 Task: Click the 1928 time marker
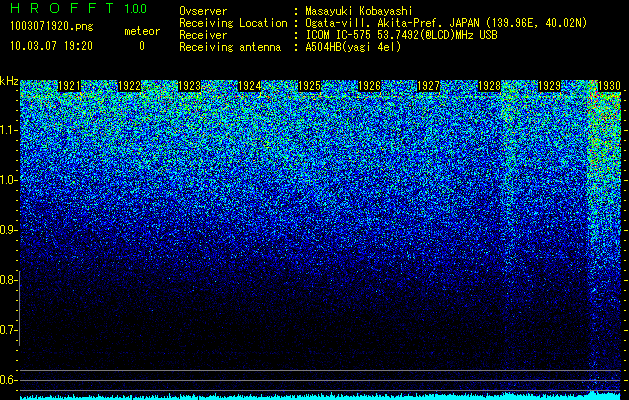pyautogui.click(x=489, y=86)
